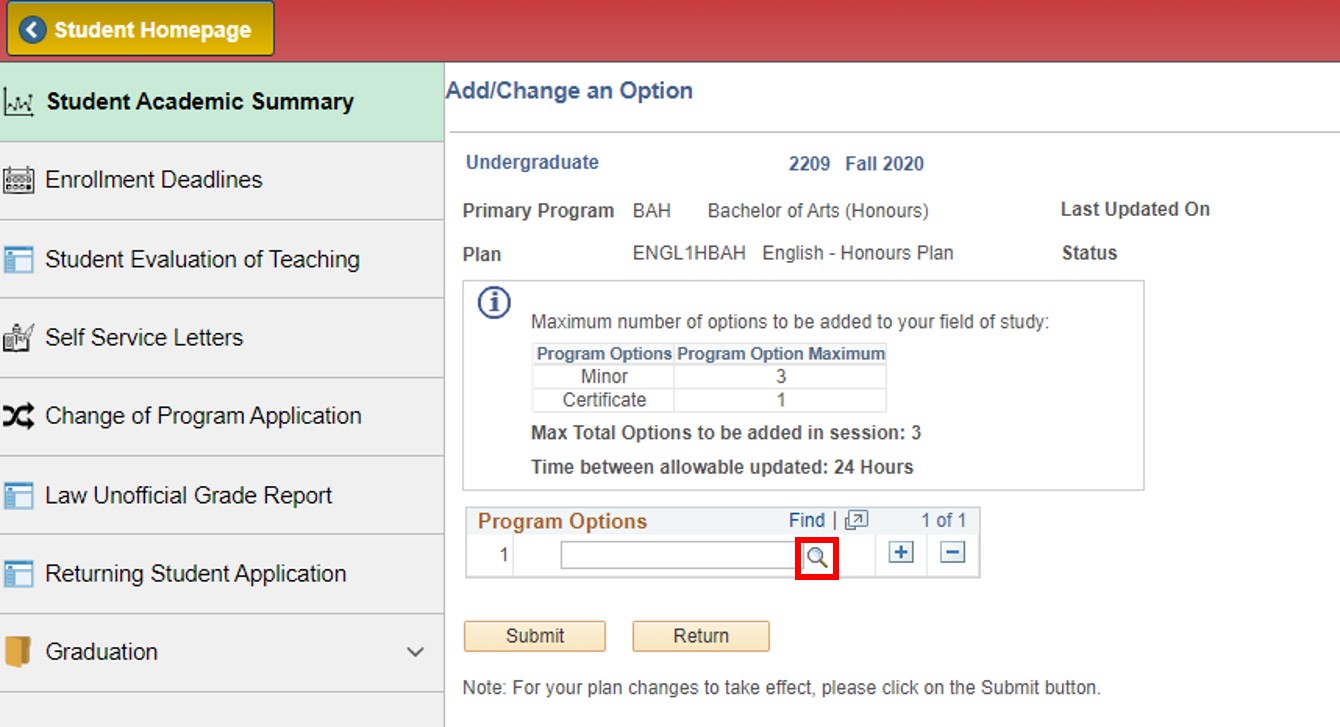
Task: Submit the plan changes
Action: [534, 636]
